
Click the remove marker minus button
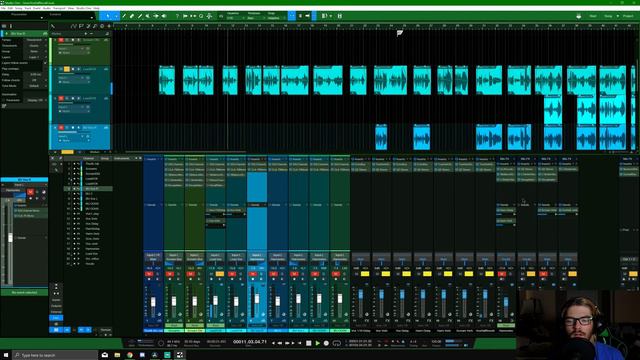(x=91, y=33)
